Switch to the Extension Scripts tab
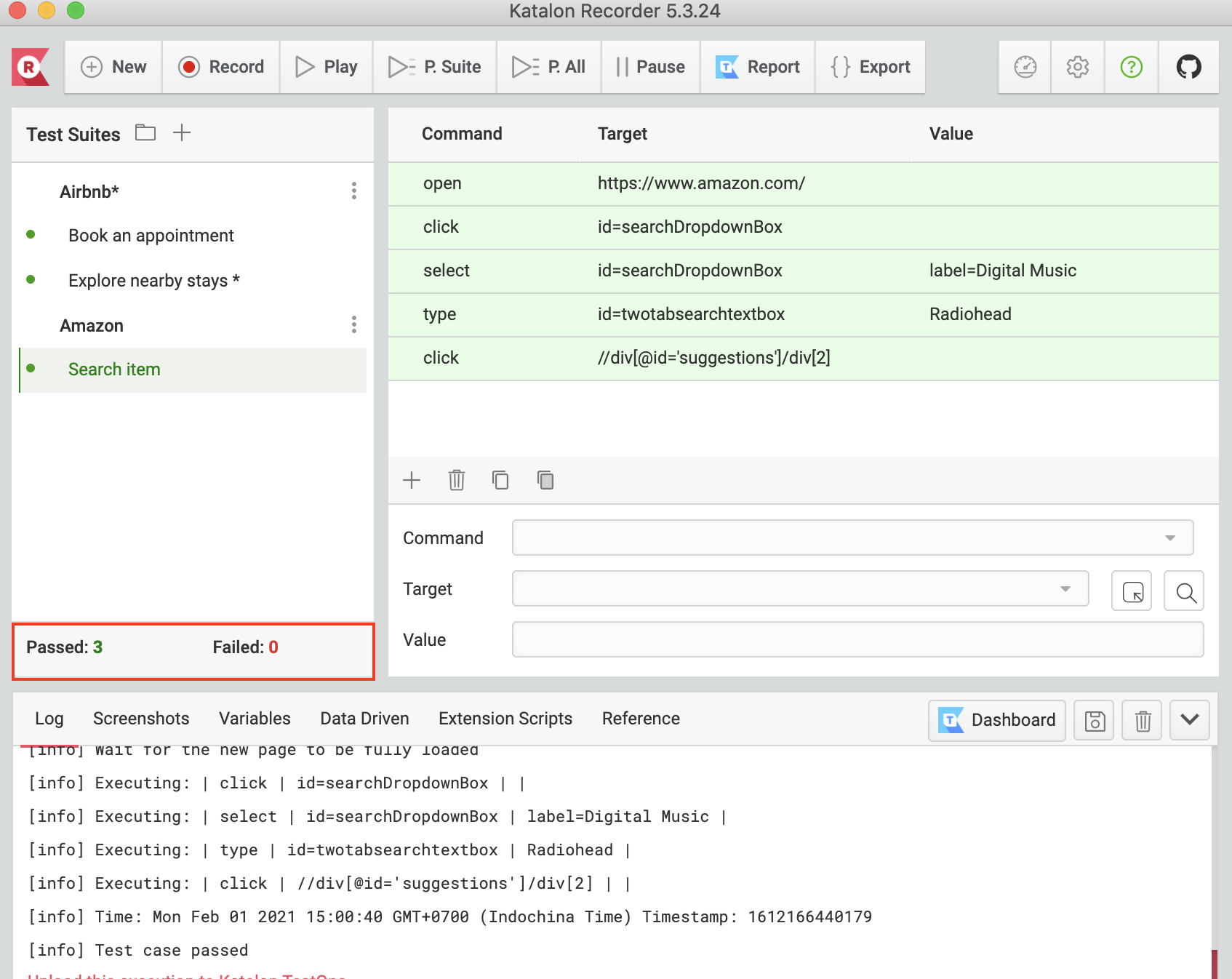1232x979 pixels. tap(505, 719)
